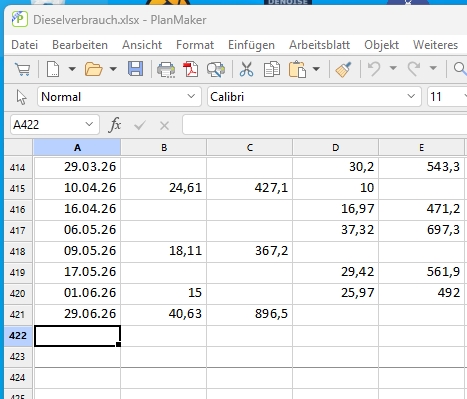
Task: Undo the last action
Action: [x=374, y=69]
